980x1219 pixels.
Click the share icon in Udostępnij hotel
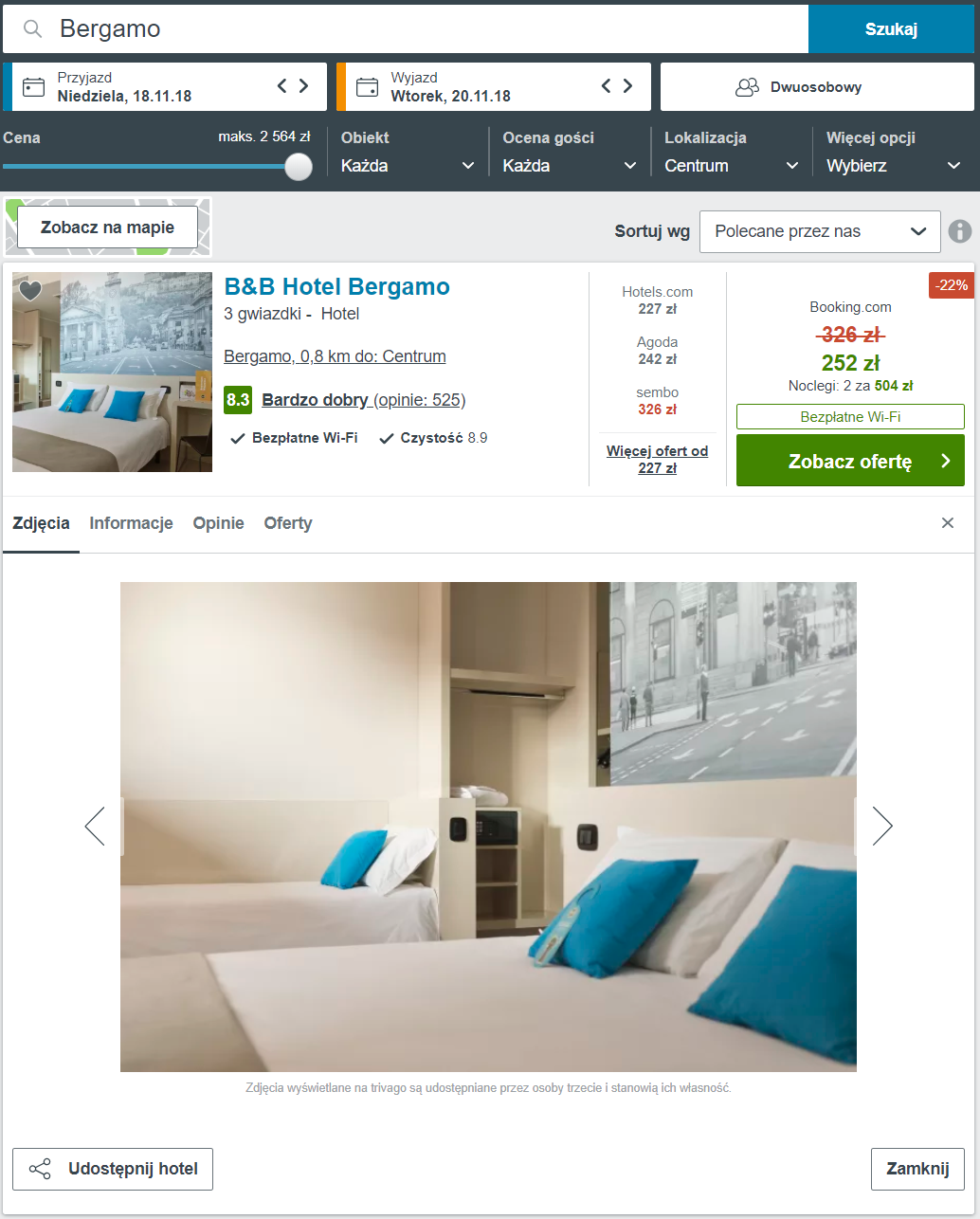[40, 1169]
